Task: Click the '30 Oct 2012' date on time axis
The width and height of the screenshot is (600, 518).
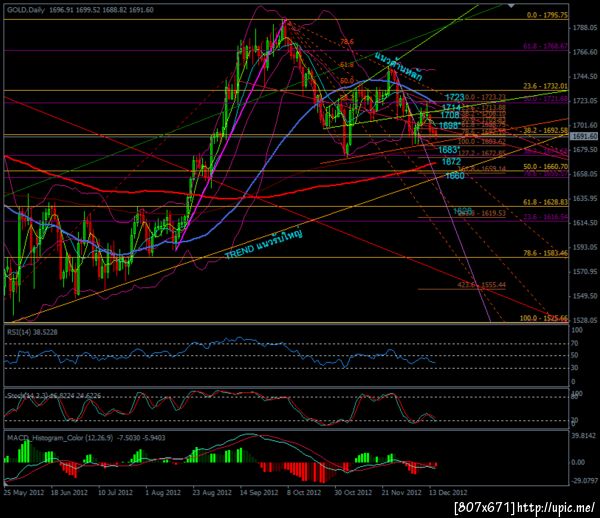Action: coord(353,492)
